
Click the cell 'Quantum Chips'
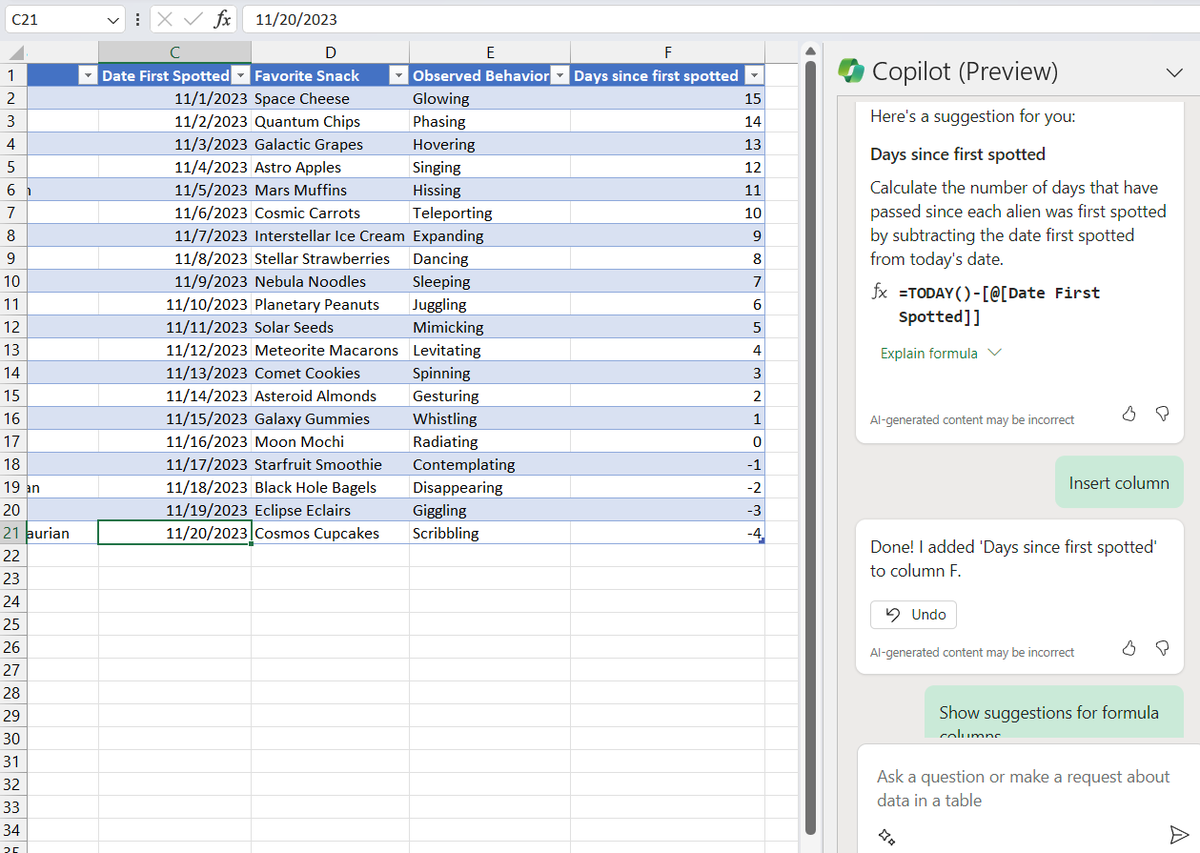tap(330, 121)
